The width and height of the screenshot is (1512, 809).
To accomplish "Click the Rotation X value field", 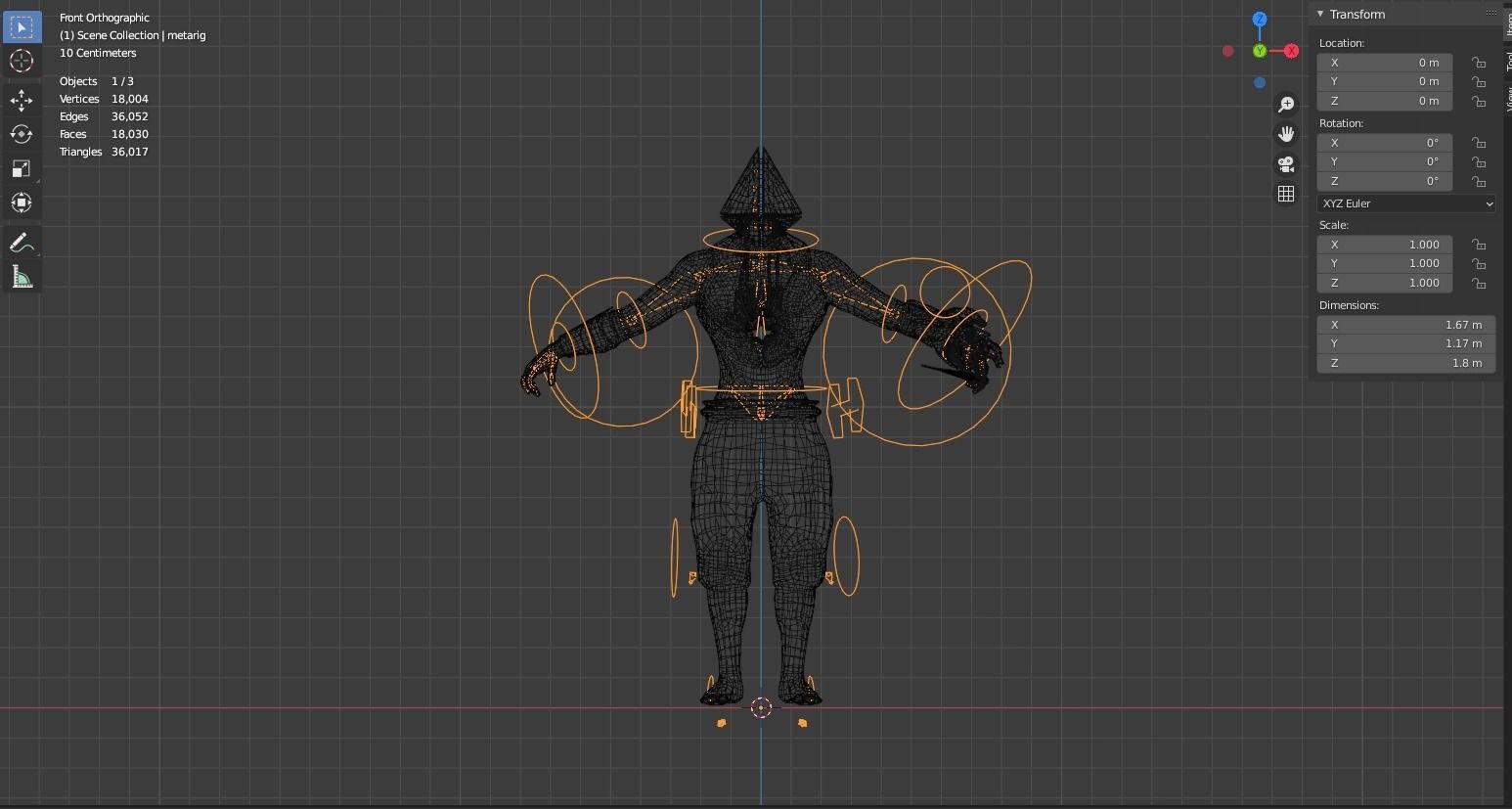I will (x=1384, y=143).
